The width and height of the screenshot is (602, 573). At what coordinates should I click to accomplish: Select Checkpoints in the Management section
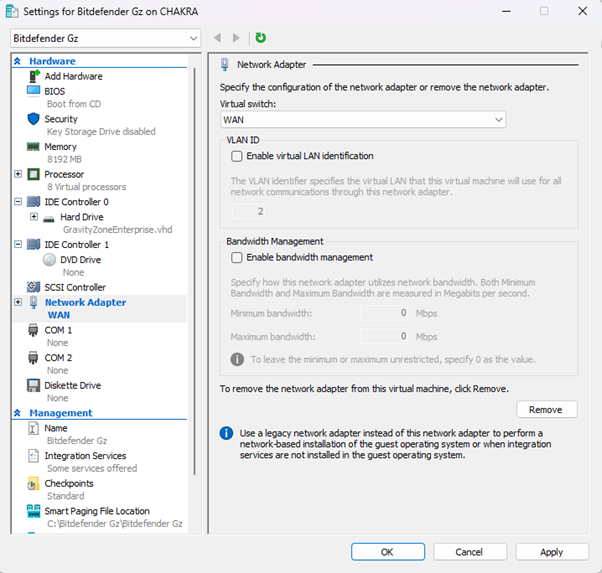[68, 483]
